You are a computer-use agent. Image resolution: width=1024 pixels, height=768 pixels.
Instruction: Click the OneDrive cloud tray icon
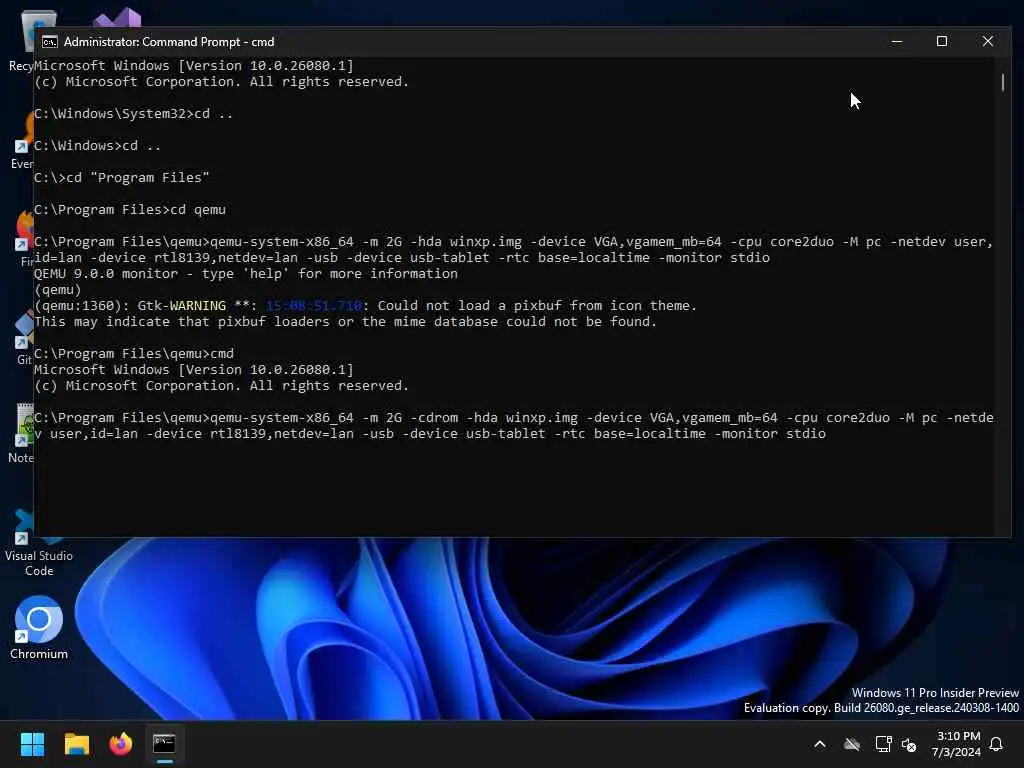point(852,744)
